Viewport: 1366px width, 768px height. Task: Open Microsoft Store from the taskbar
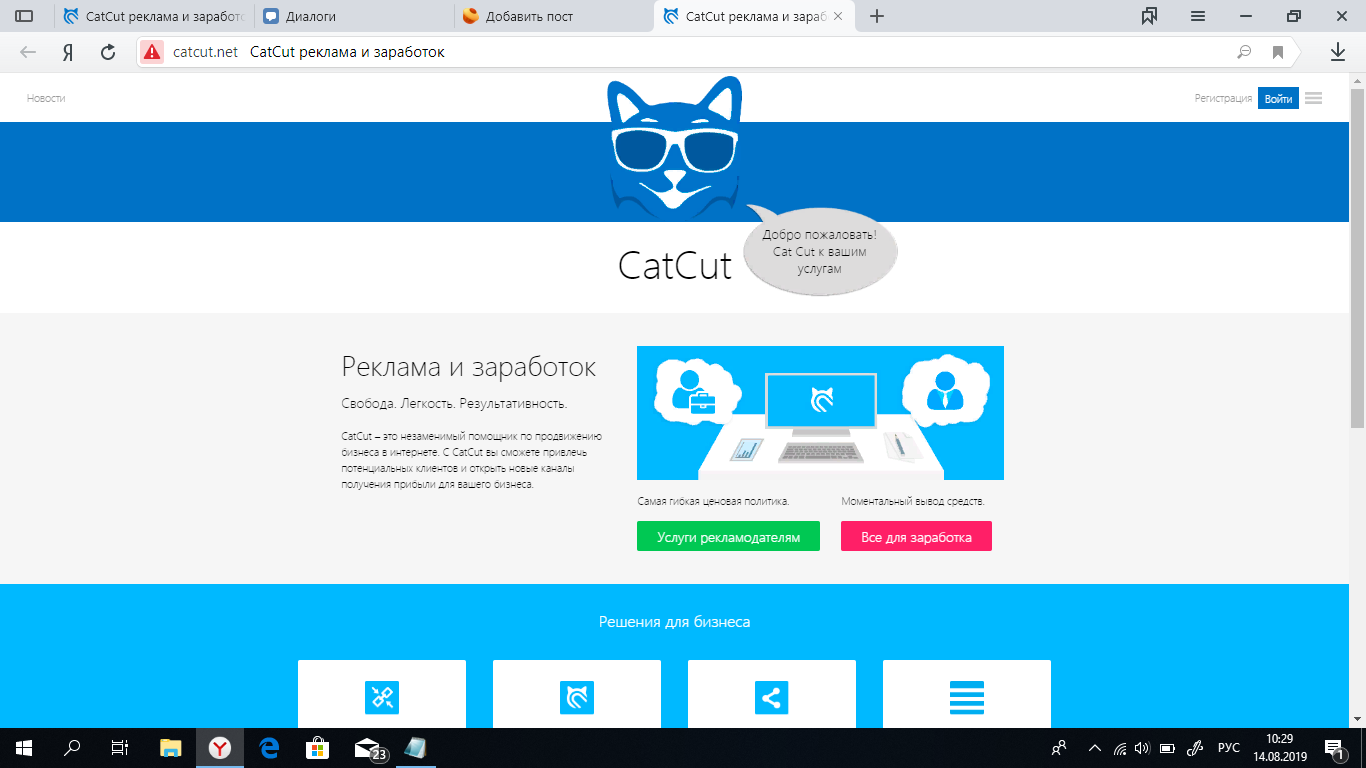pyautogui.click(x=317, y=748)
